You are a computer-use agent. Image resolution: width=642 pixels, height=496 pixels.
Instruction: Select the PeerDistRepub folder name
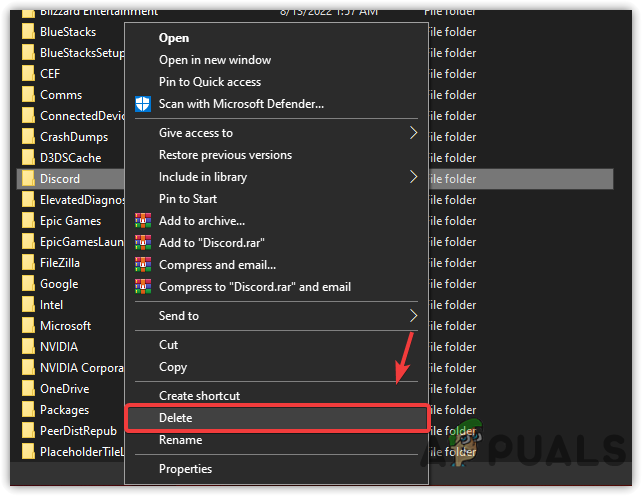click(78, 431)
